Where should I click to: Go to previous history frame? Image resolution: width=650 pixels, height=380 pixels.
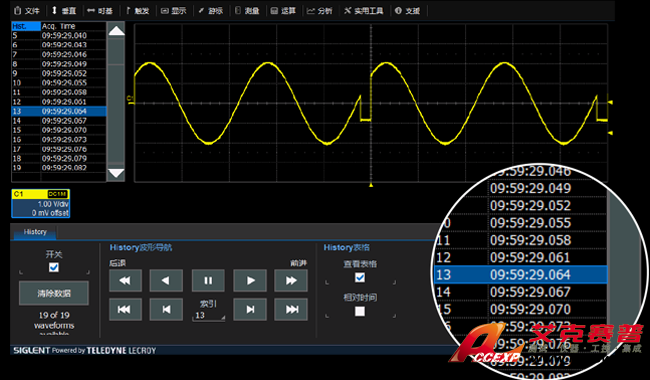[166, 309]
